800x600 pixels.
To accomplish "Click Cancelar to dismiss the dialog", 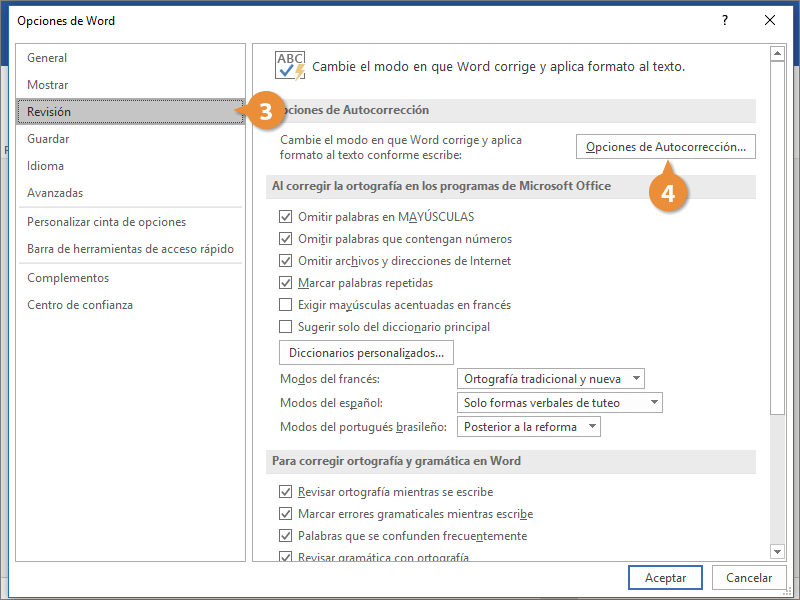I will click(749, 578).
